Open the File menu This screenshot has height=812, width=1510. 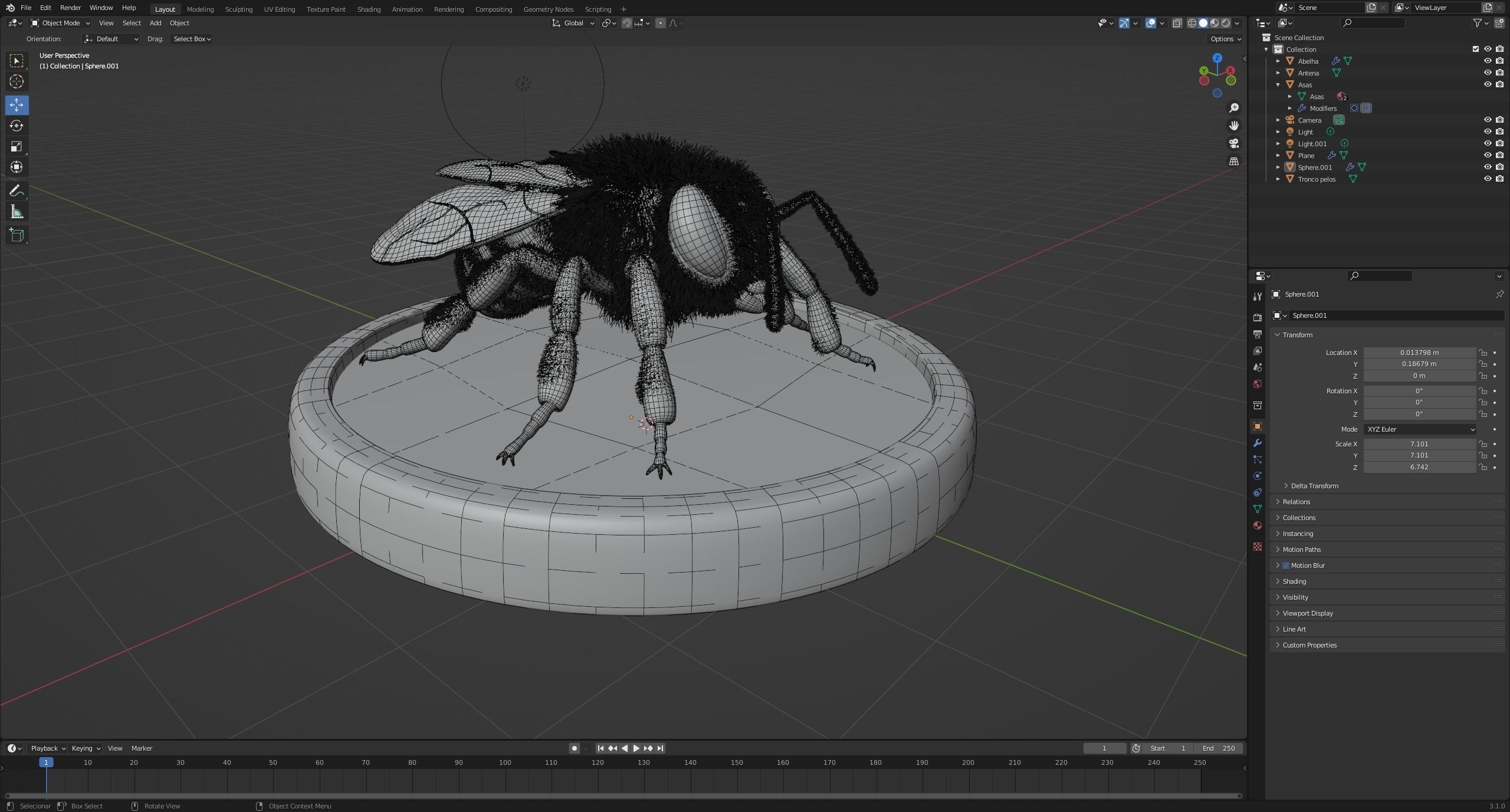coord(26,8)
